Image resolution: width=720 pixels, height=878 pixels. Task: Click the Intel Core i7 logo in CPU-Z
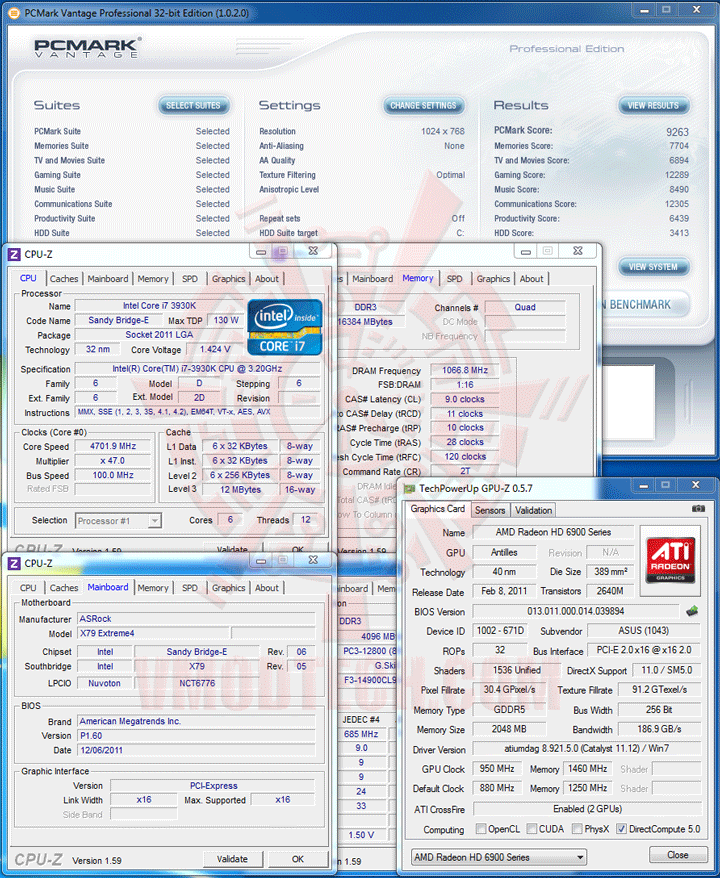(x=285, y=327)
